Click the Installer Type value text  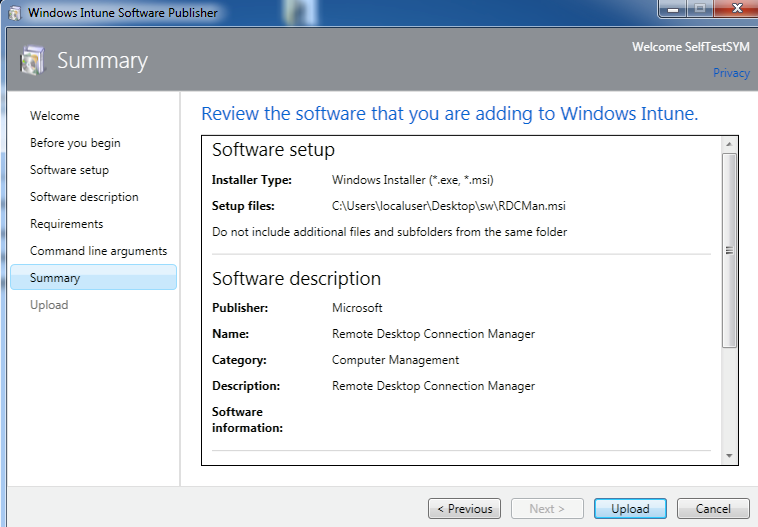tap(412, 180)
